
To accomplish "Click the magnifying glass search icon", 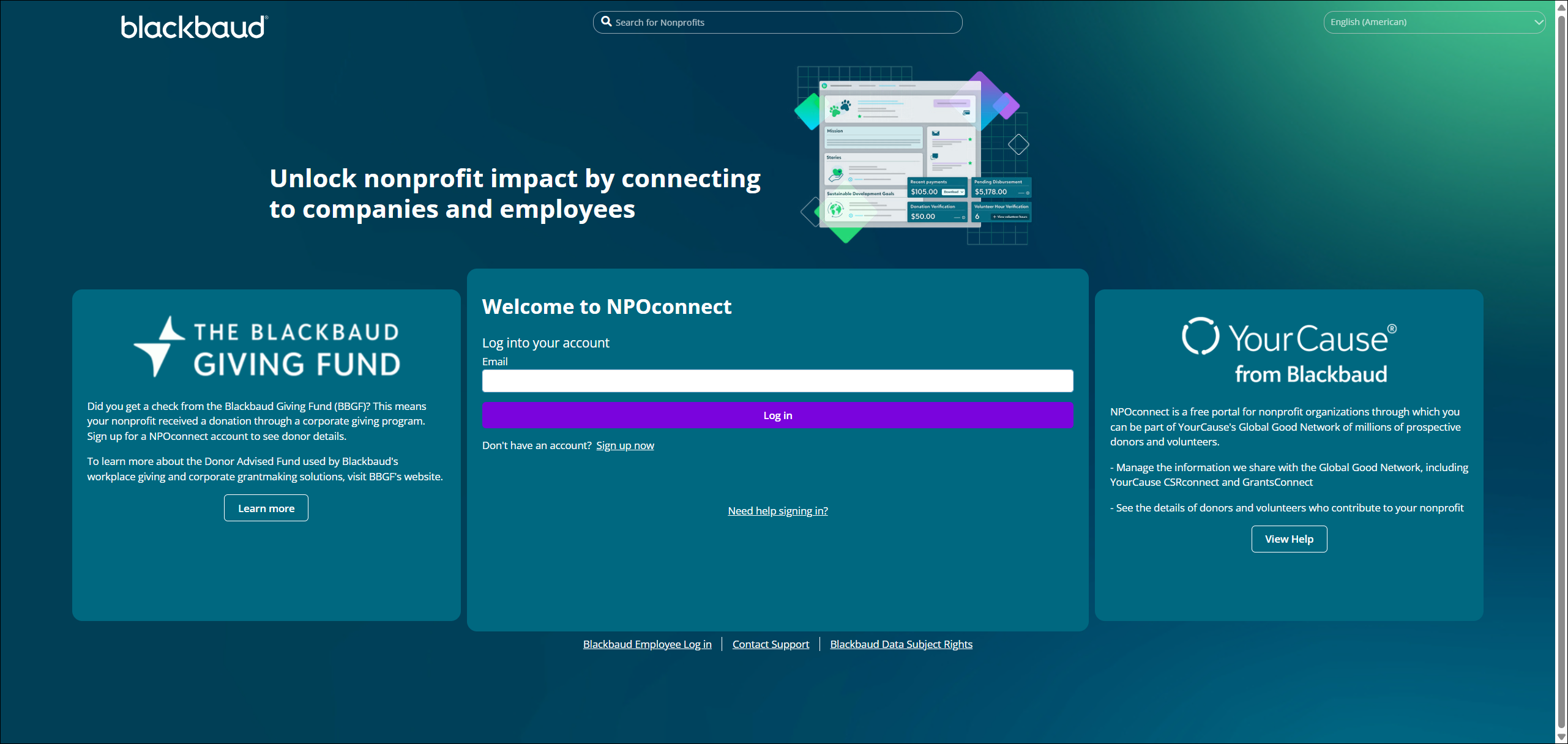I will coord(606,21).
